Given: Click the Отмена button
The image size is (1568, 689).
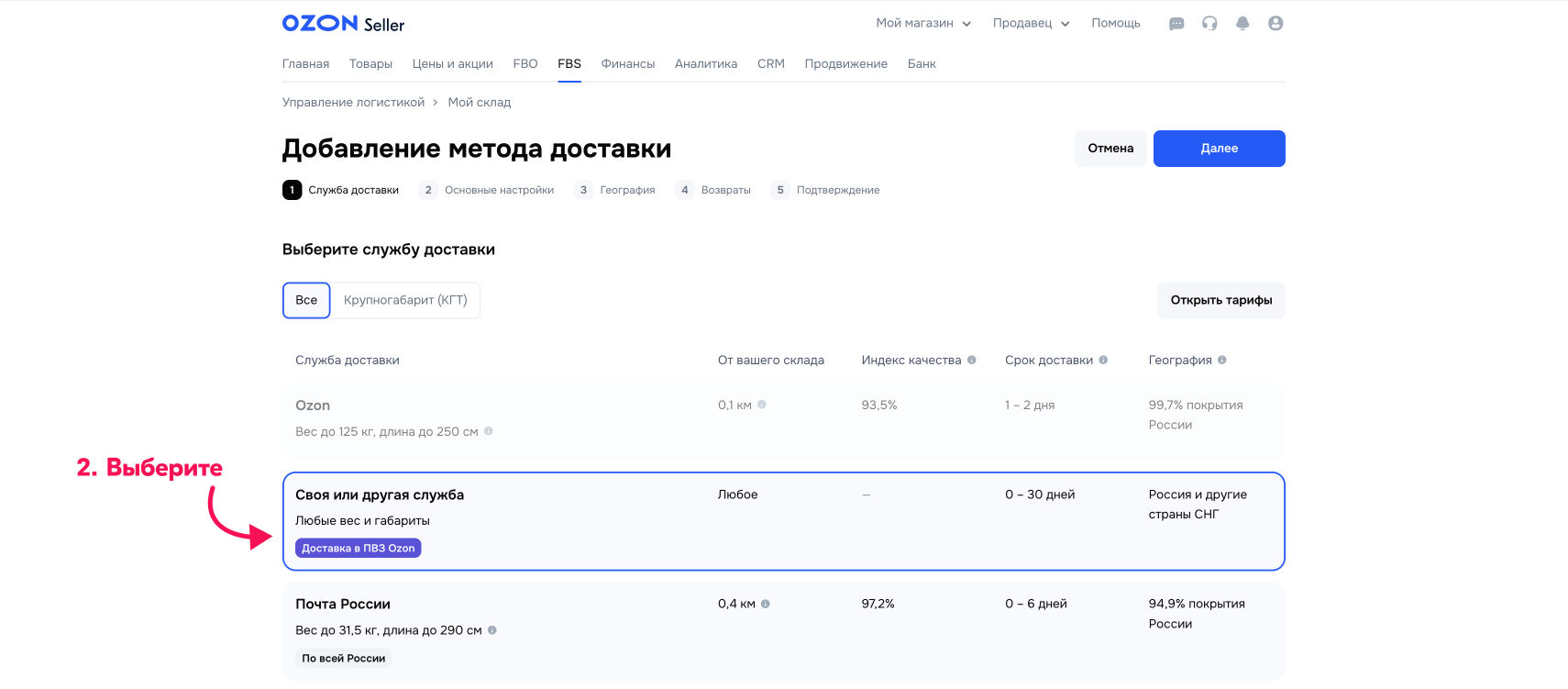Looking at the screenshot, I should coord(1110,149).
